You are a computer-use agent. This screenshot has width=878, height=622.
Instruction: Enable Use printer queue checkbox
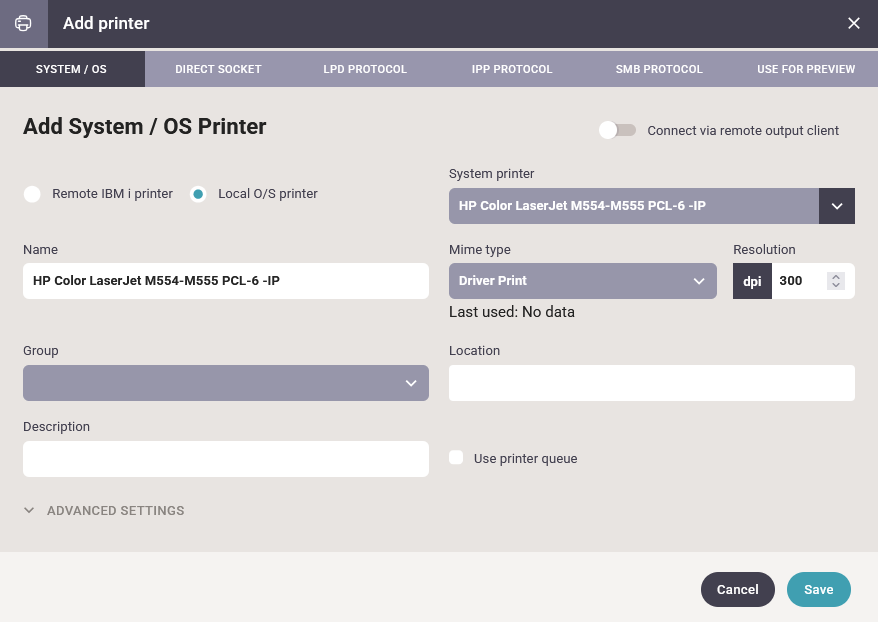456,458
